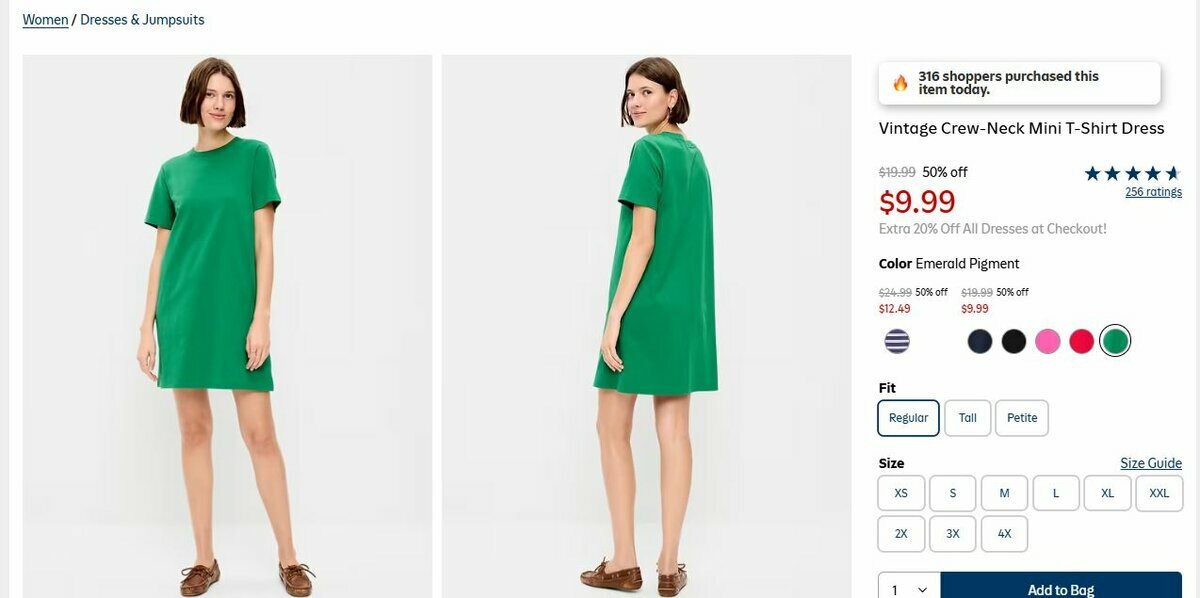
Task: Choose size XXL
Action: pyautogui.click(x=1159, y=493)
